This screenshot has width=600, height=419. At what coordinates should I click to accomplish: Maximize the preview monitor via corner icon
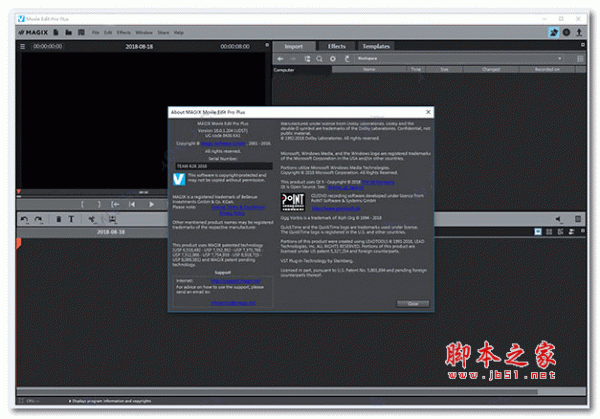coord(267,45)
